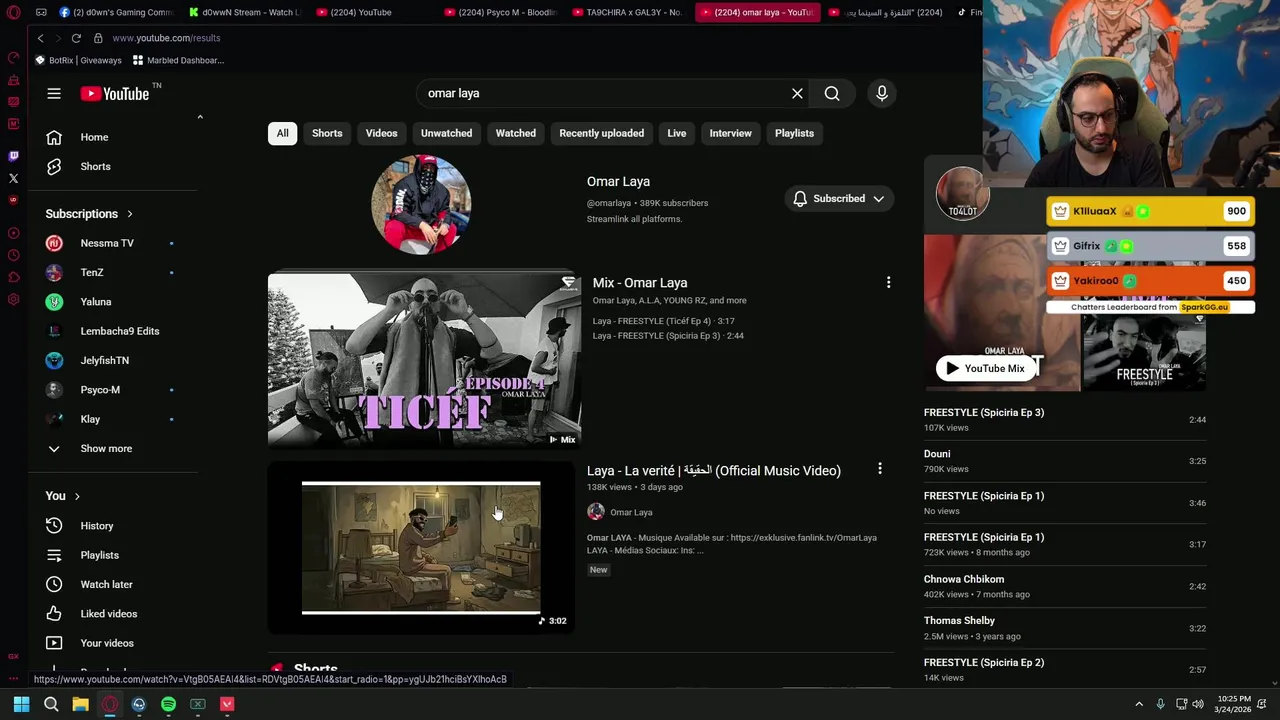Open Omar Laya channel avatar
The height and width of the screenshot is (720, 1280).
(421, 204)
